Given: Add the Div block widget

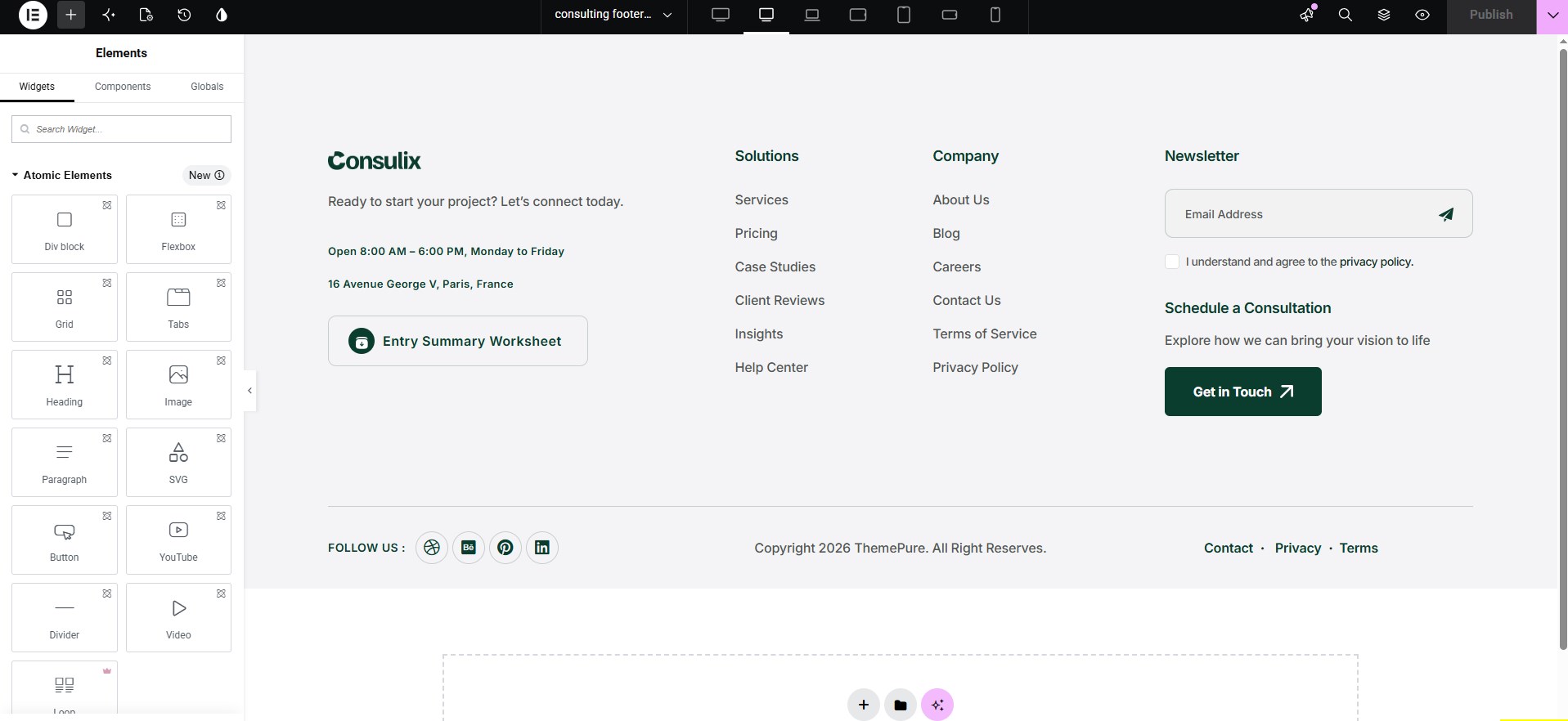Looking at the screenshot, I should click(65, 229).
